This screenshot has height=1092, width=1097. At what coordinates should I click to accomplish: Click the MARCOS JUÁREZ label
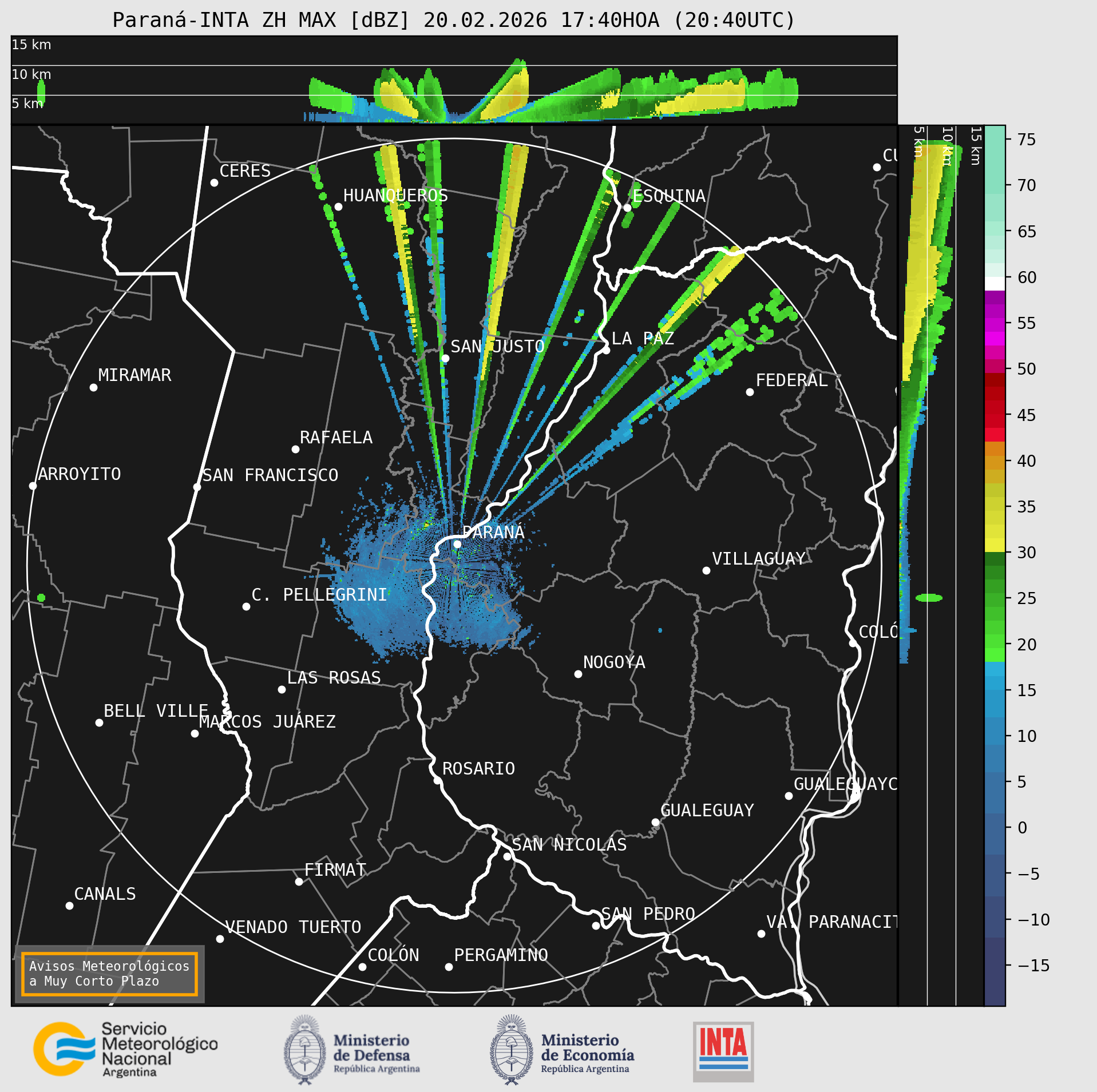(x=267, y=722)
